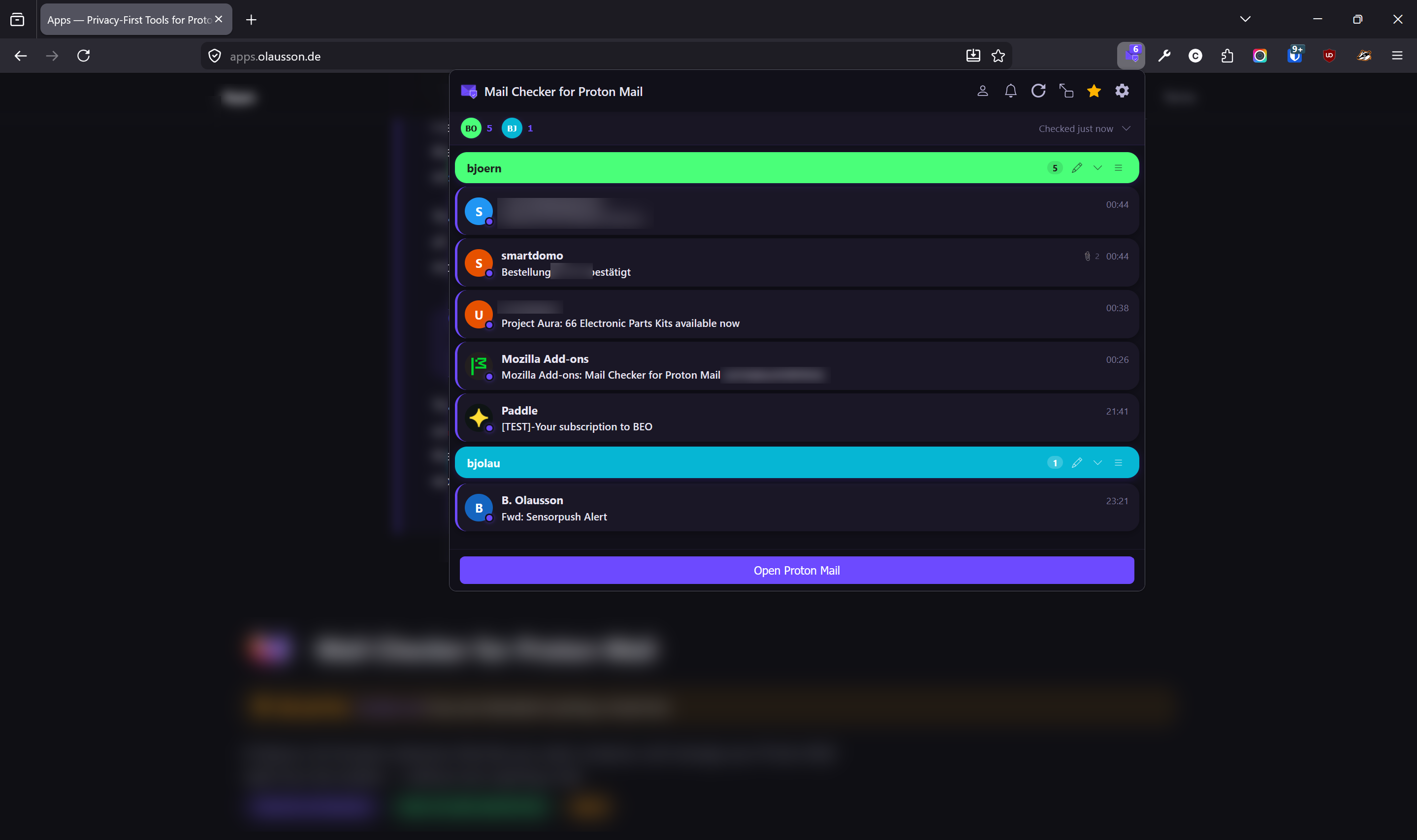Click the Paddle sender avatar star
1417x840 pixels.
click(479, 419)
